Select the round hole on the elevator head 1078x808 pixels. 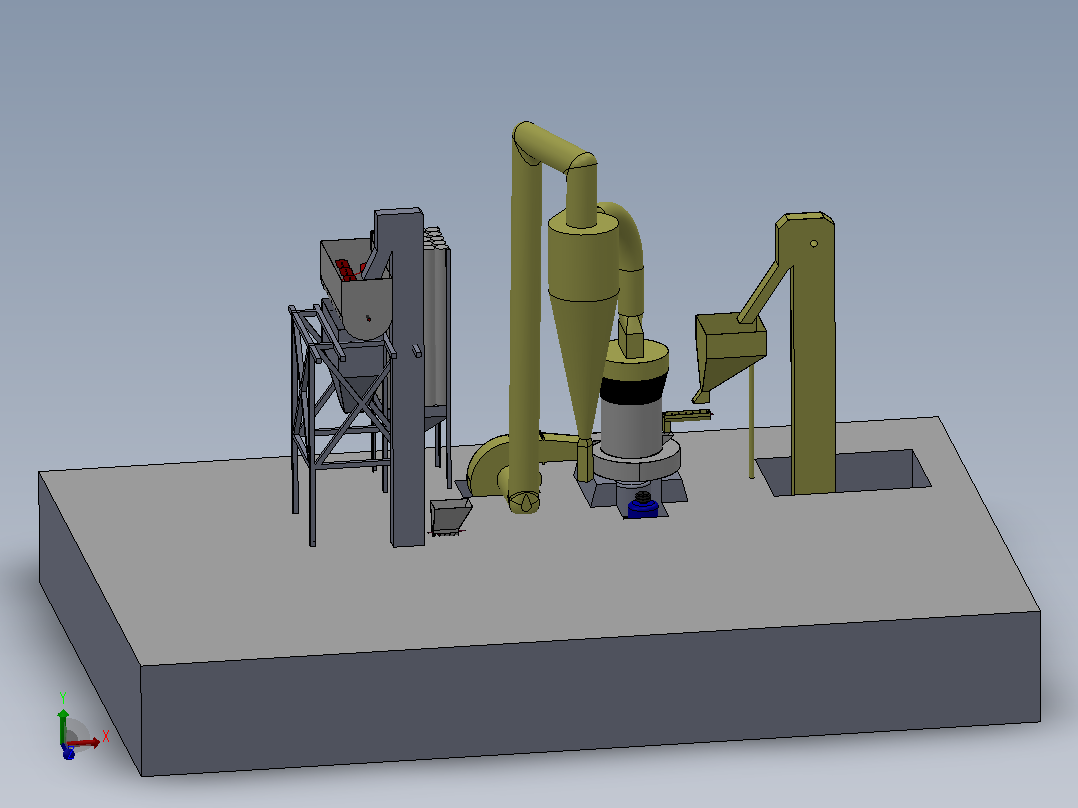click(814, 243)
